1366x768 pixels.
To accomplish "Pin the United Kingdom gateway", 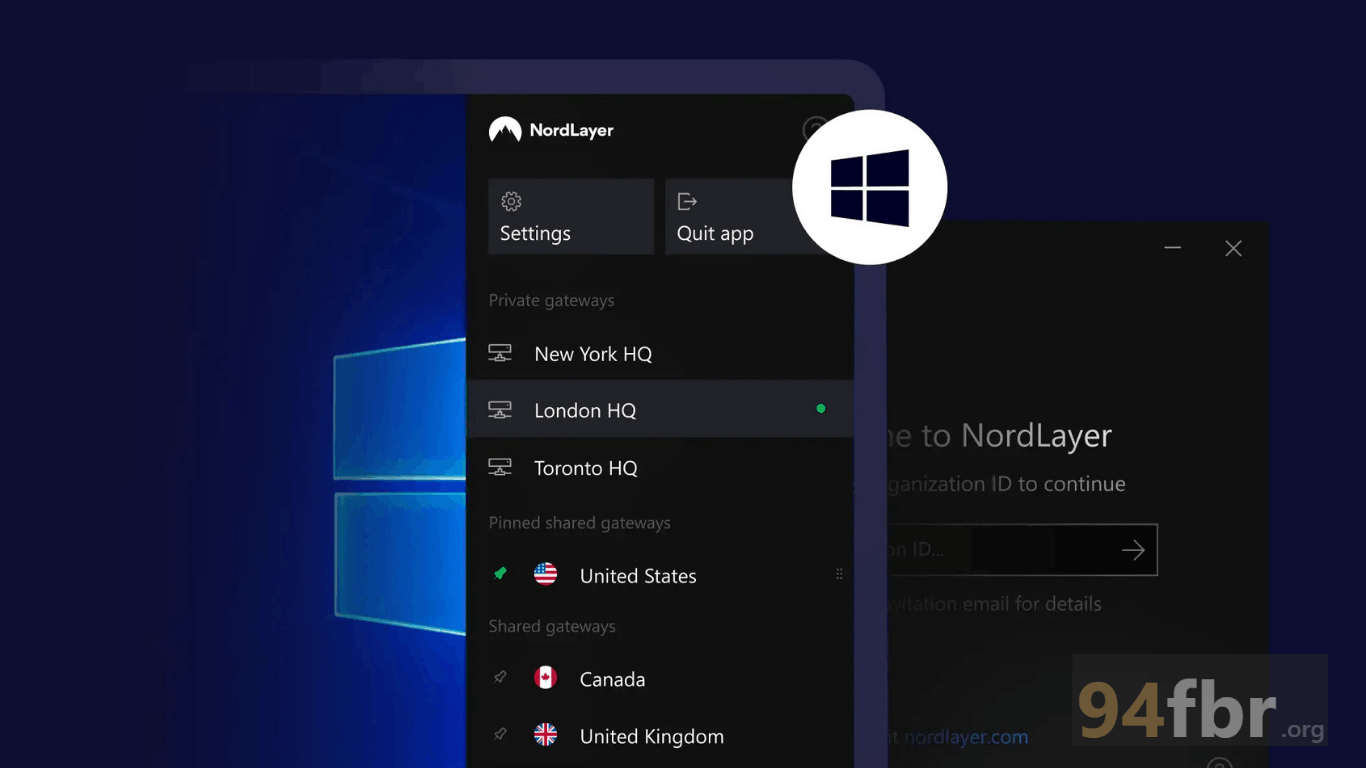I will [501, 734].
